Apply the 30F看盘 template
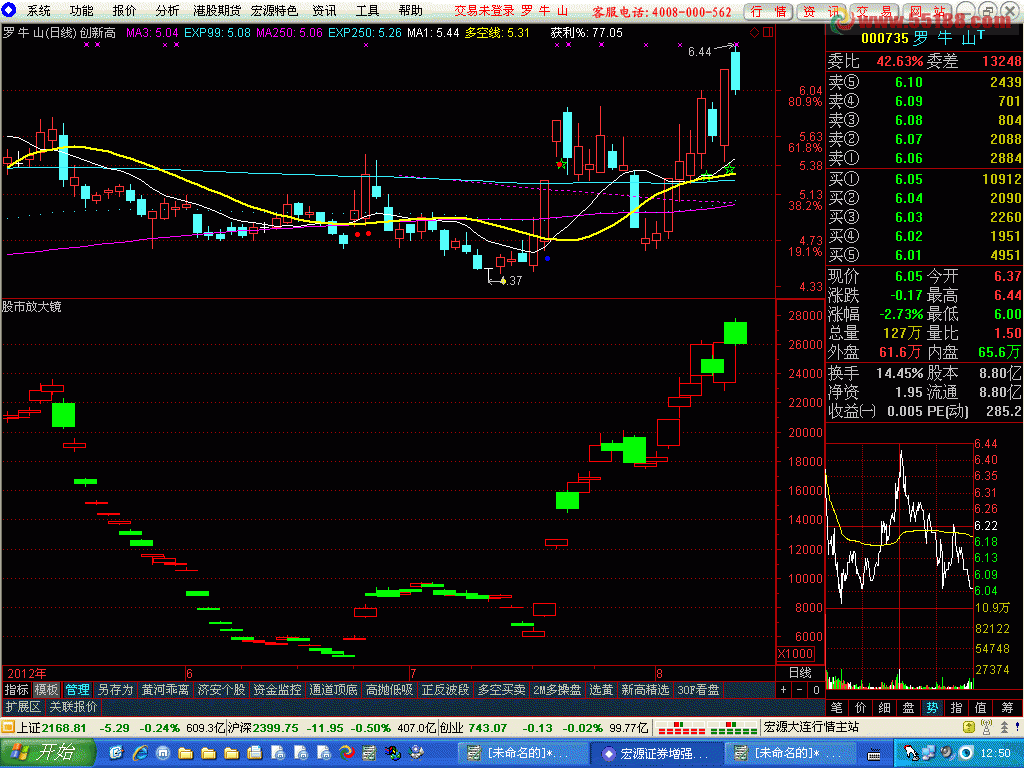The image size is (1024, 768). [x=698, y=690]
